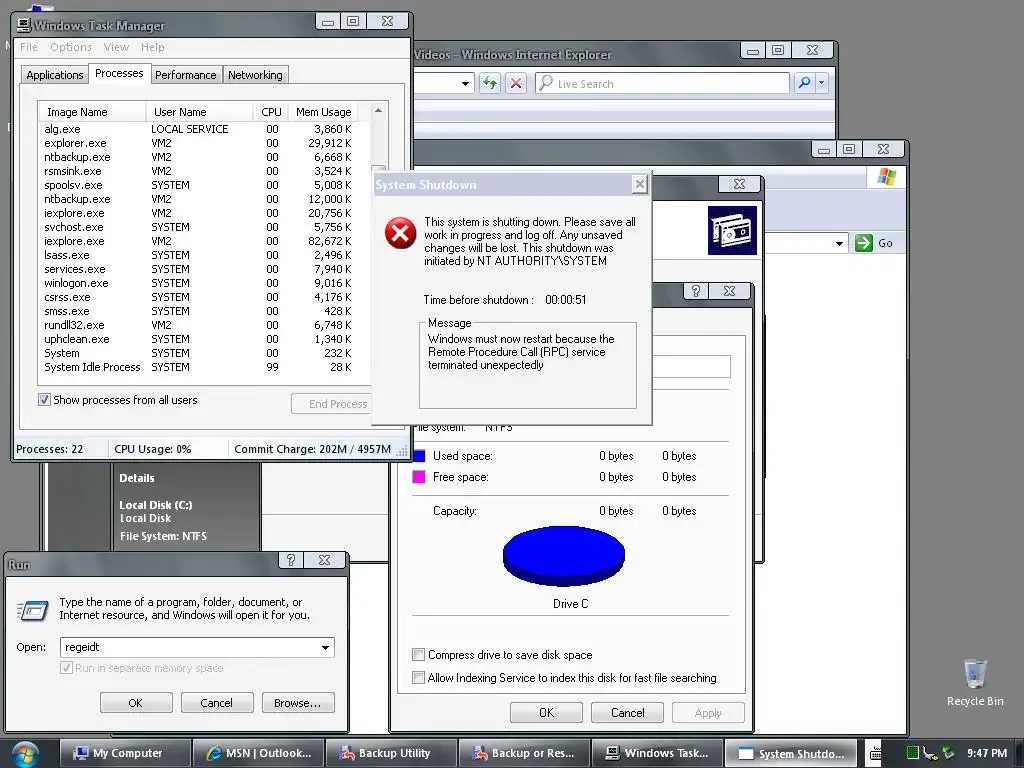
Task: Expand the Internet Explorer address bar dropdown
Action: pyautogui.click(x=465, y=84)
